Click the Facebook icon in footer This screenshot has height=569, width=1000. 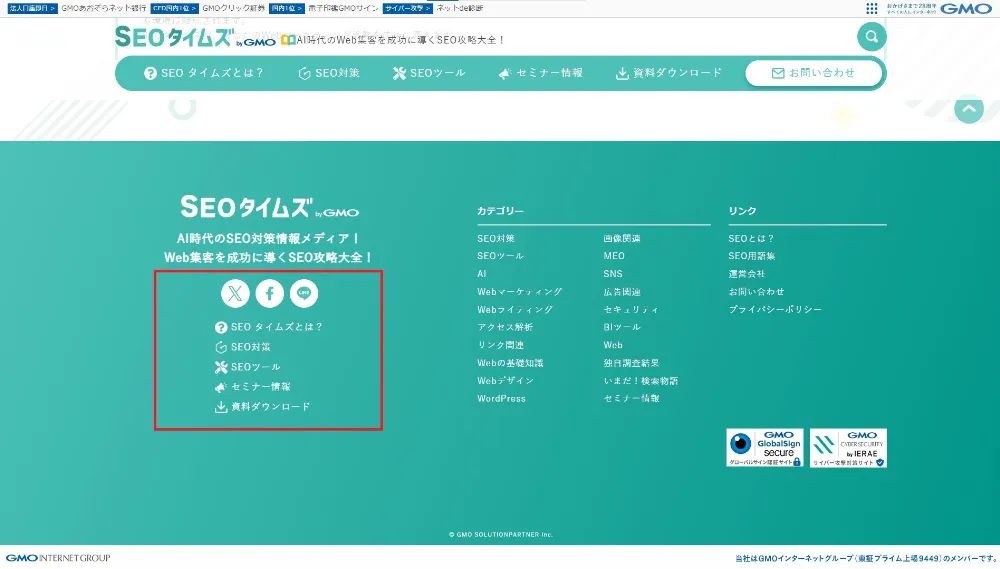tap(269, 293)
